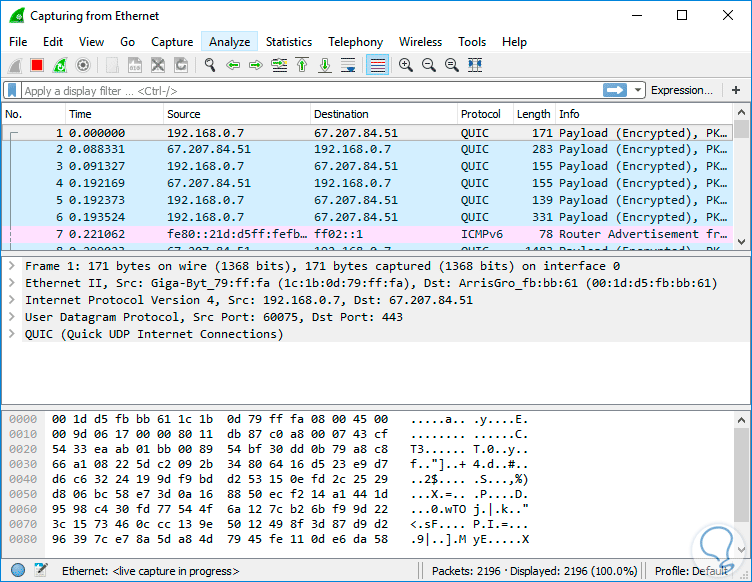Go back to previous packet arrow

pyautogui.click(x=233, y=65)
